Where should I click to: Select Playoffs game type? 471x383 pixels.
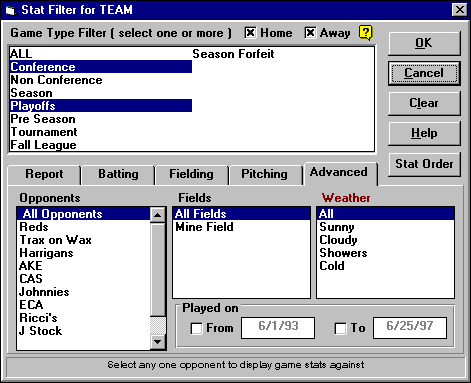(x=101, y=106)
